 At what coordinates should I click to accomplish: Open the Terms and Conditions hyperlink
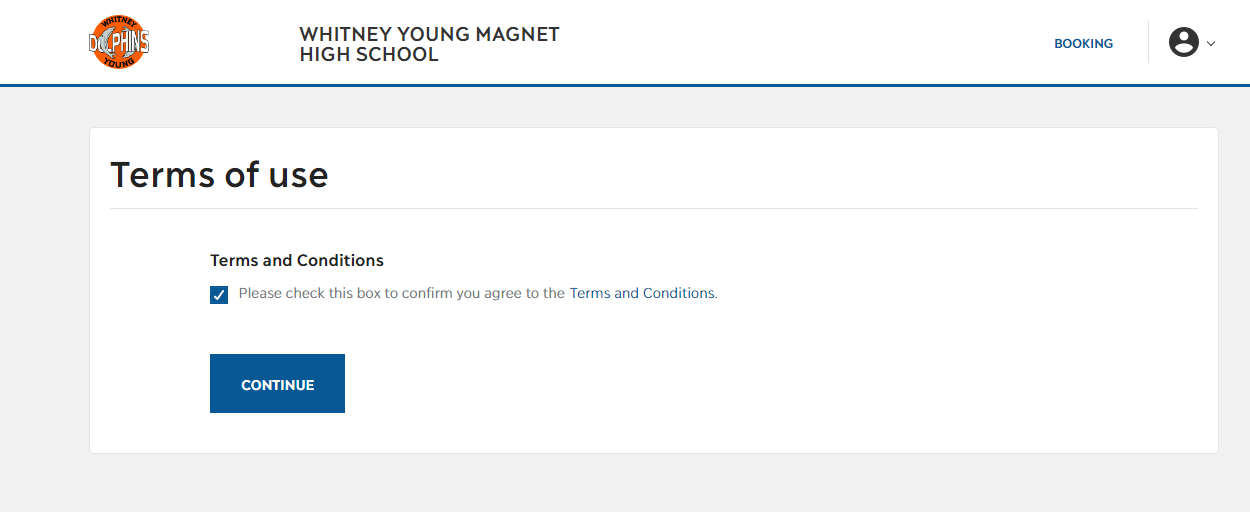642,293
